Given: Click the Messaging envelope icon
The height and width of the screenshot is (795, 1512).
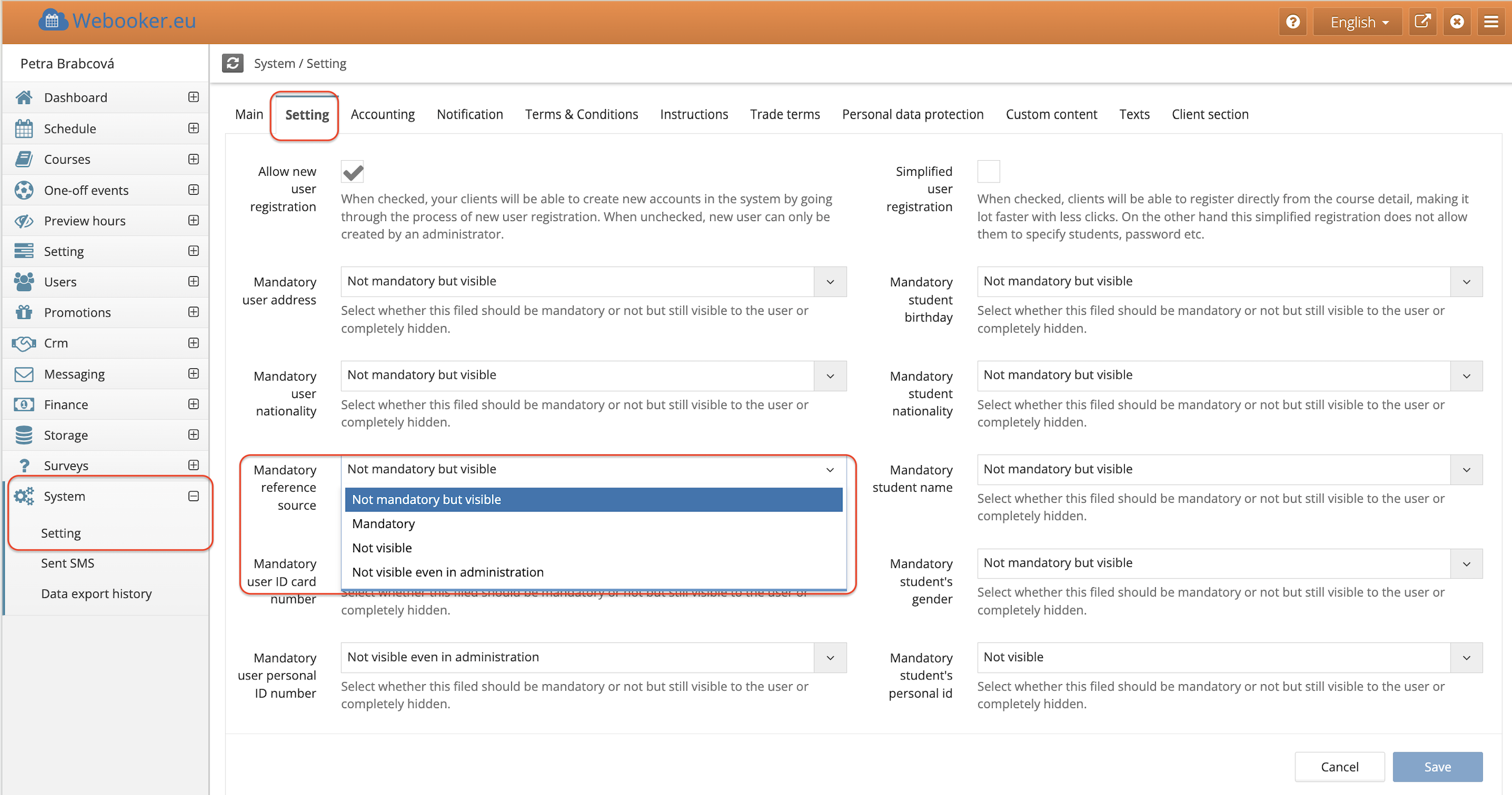Looking at the screenshot, I should click(x=24, y=374).
